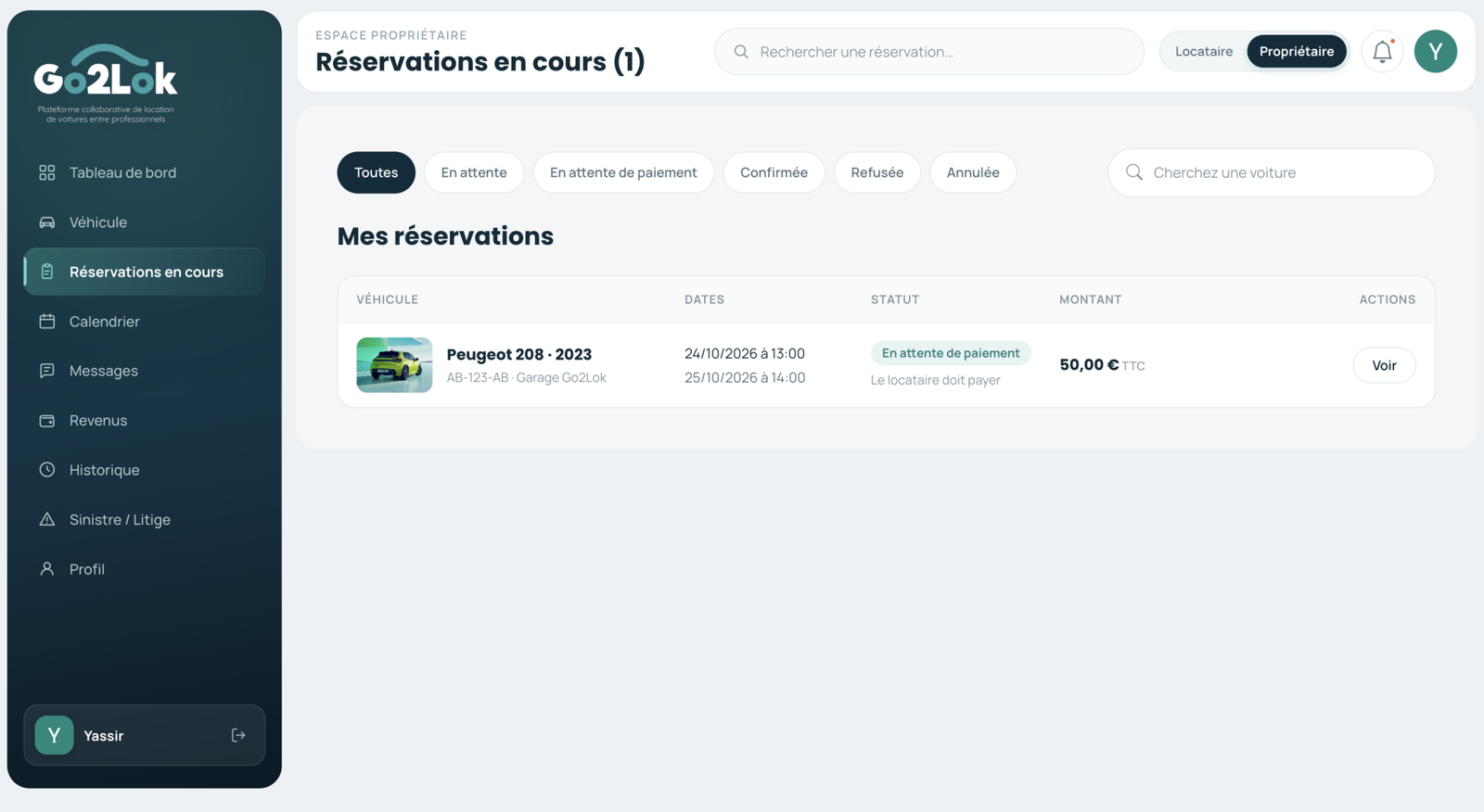Open the Y user avatar in header

[x=1436, y=51]
